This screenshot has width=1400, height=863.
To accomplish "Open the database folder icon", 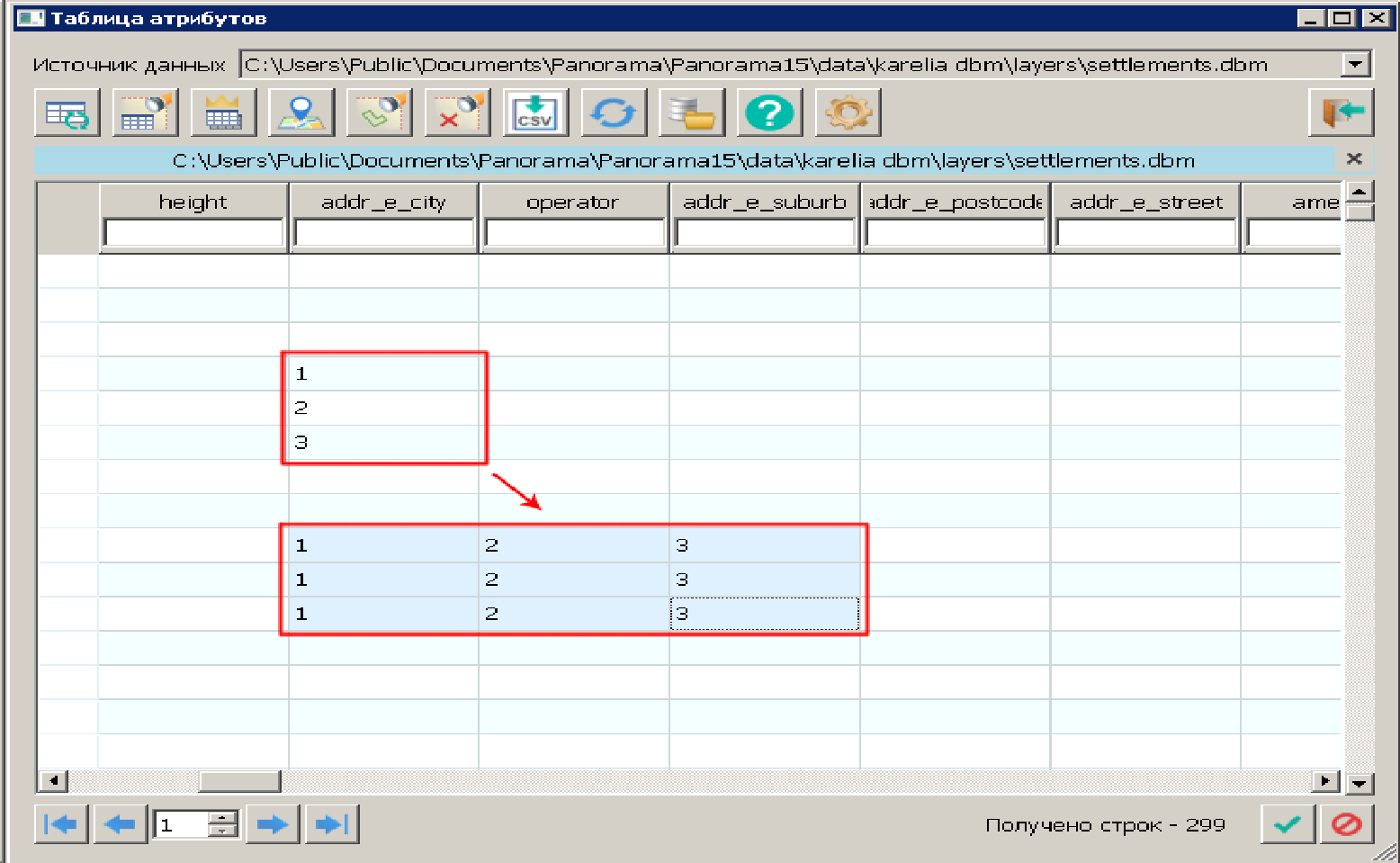I will click(691, 113).
